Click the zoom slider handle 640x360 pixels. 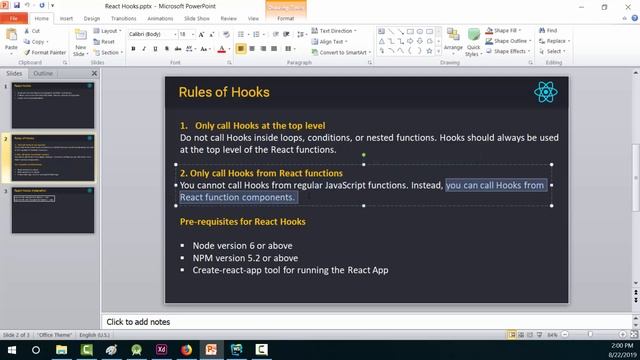[x=590, y=334]
